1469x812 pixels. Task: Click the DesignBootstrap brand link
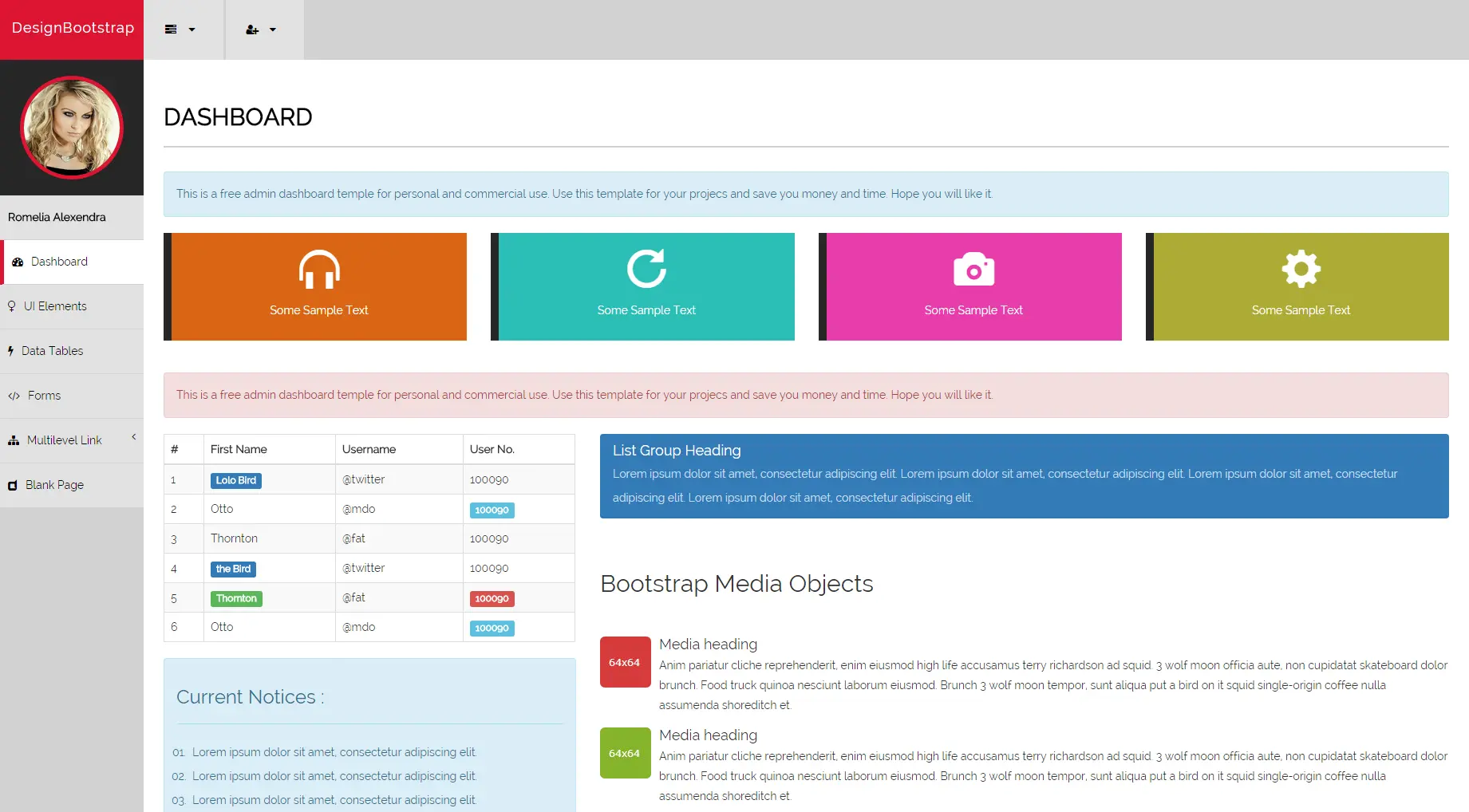[x=73, y=28]
